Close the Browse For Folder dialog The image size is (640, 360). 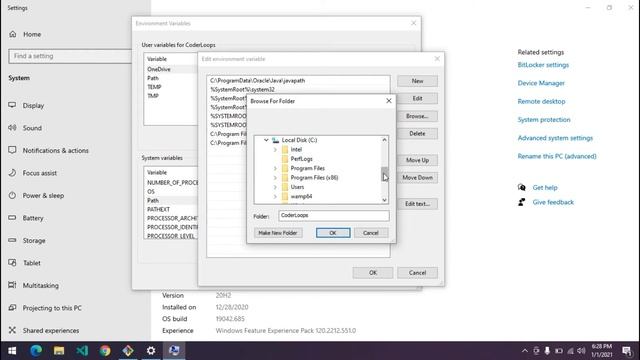click(x=389, y=101)
